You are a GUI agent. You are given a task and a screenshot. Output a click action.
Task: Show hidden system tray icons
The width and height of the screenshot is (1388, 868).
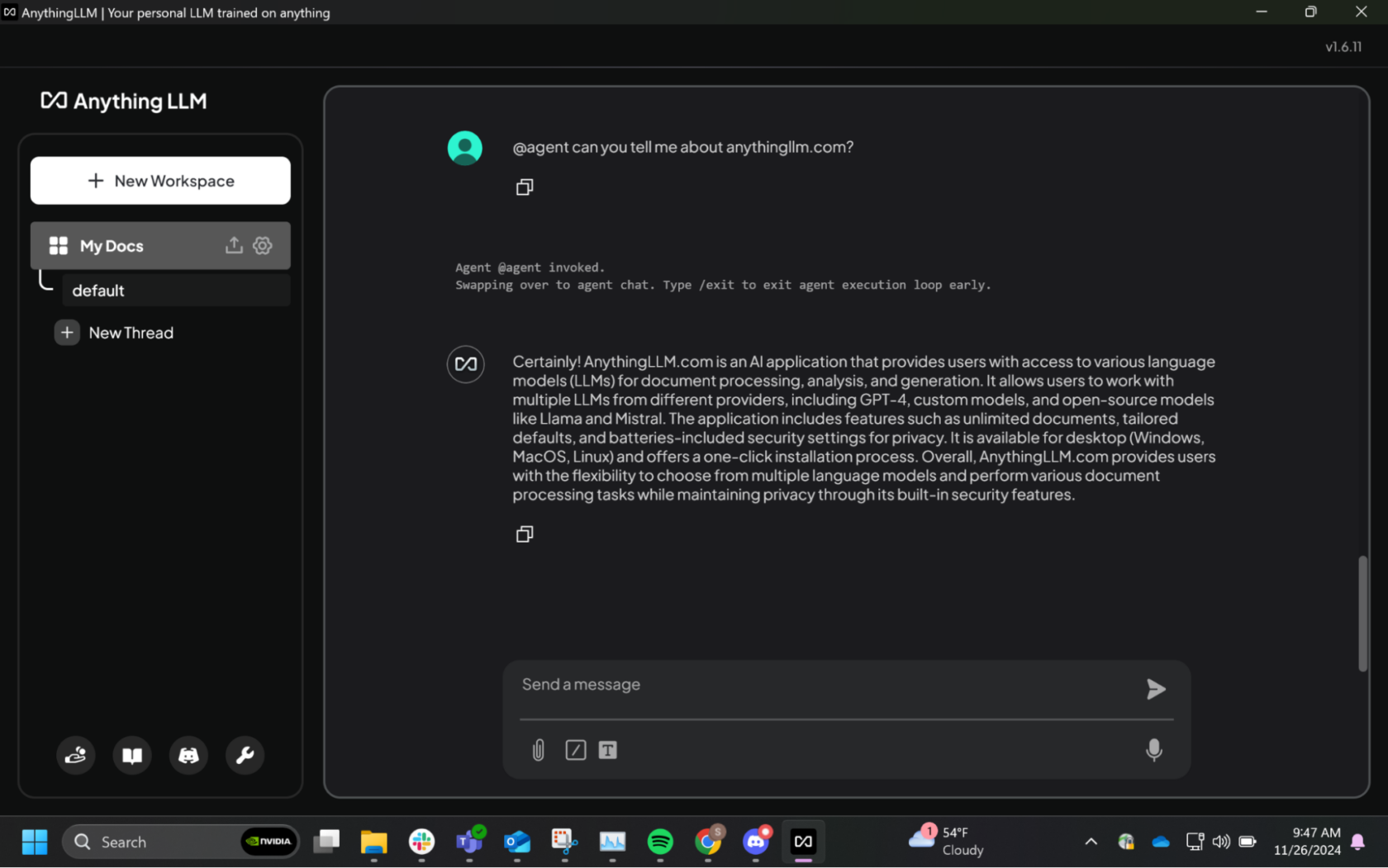click(x=1091, y=842)
